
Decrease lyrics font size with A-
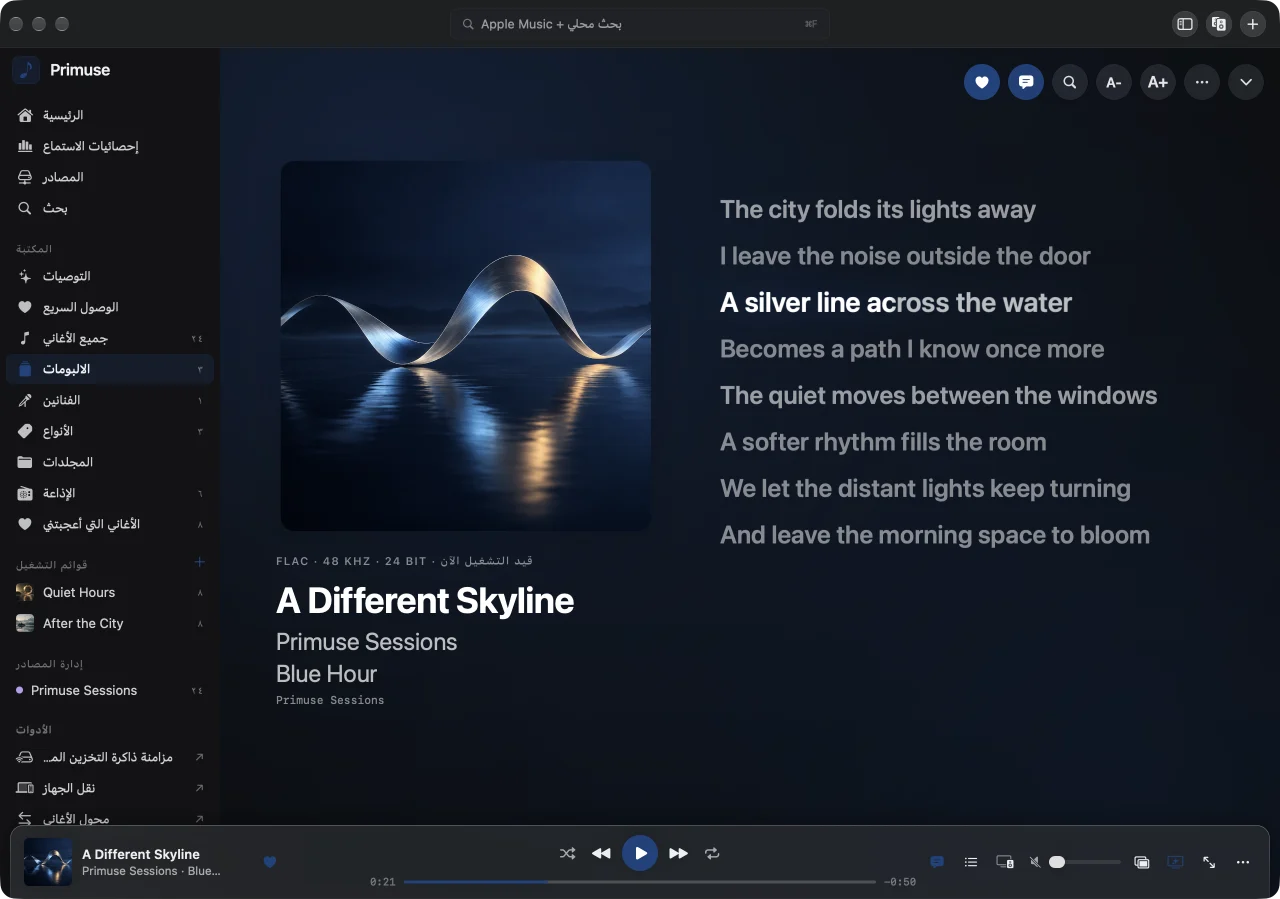[1114, 82]
